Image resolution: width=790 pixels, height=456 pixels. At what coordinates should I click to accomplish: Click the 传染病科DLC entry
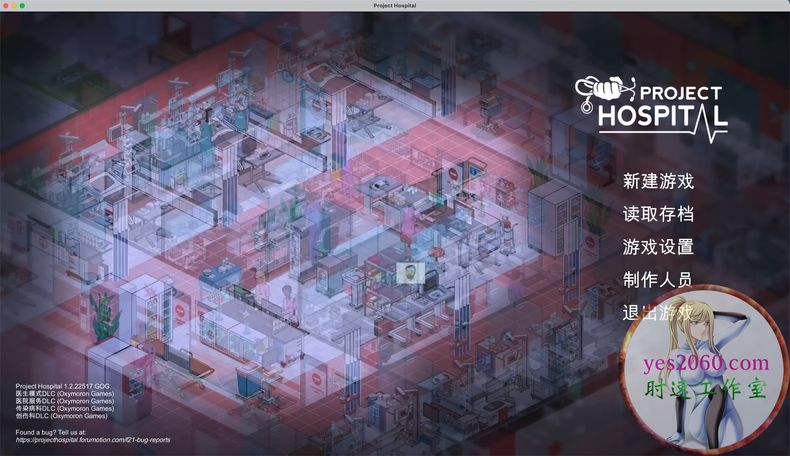64,409
